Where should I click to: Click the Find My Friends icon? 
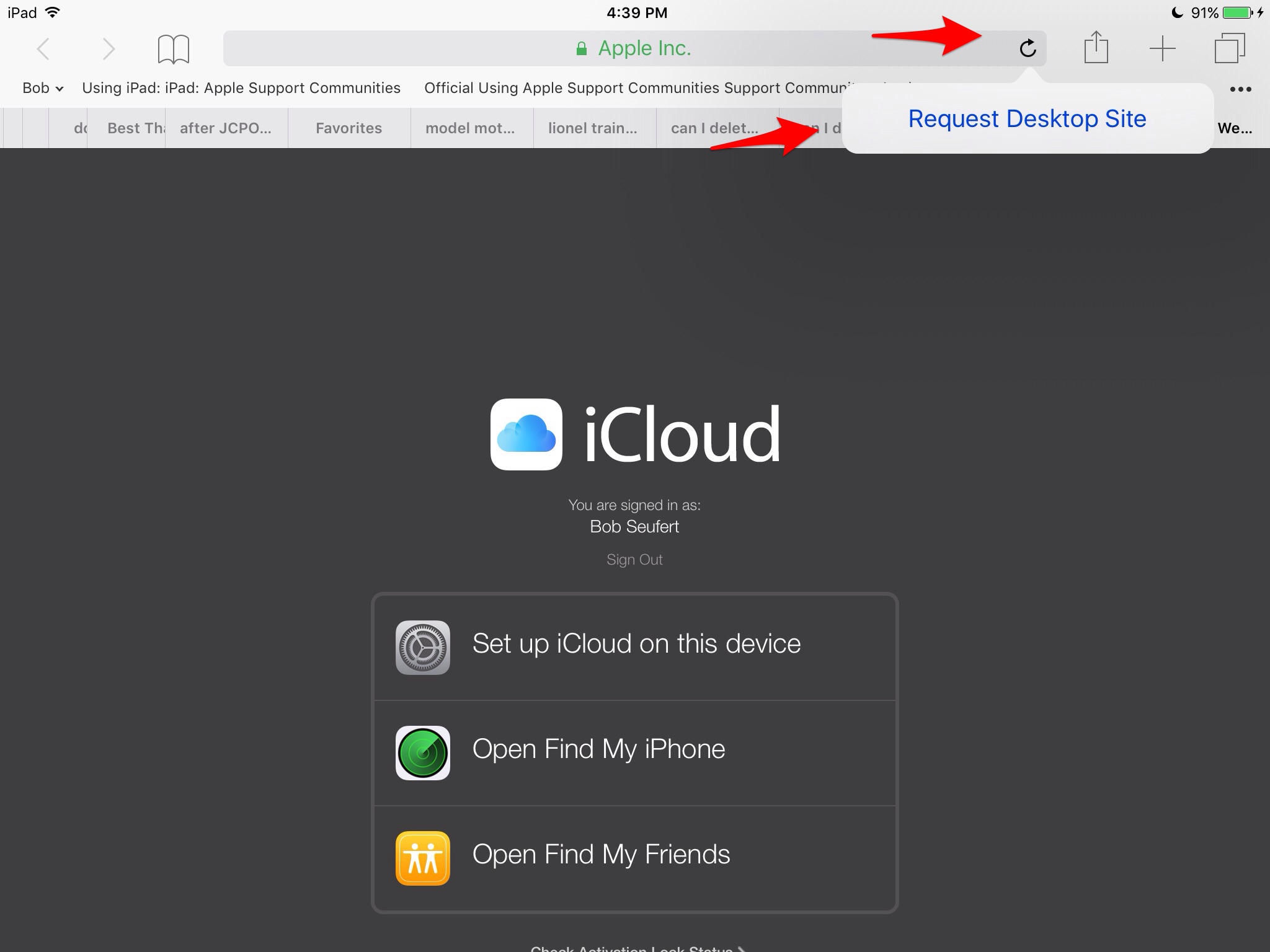[x=423, y=858]
